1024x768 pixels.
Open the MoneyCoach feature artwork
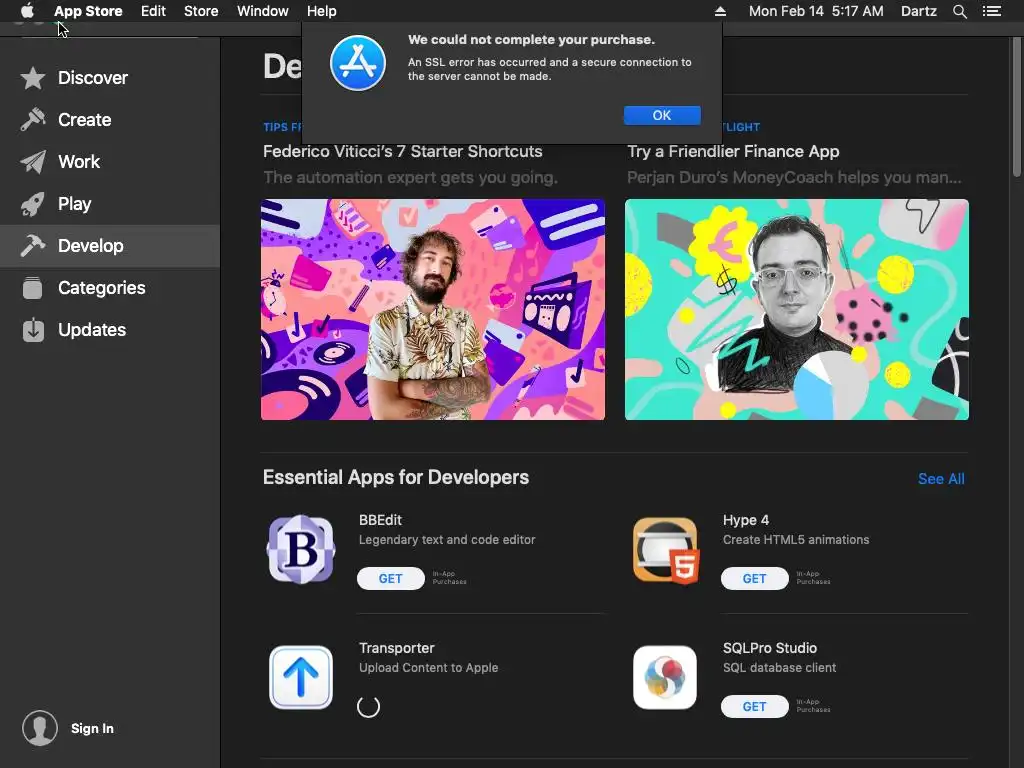[x=797, y=310]
